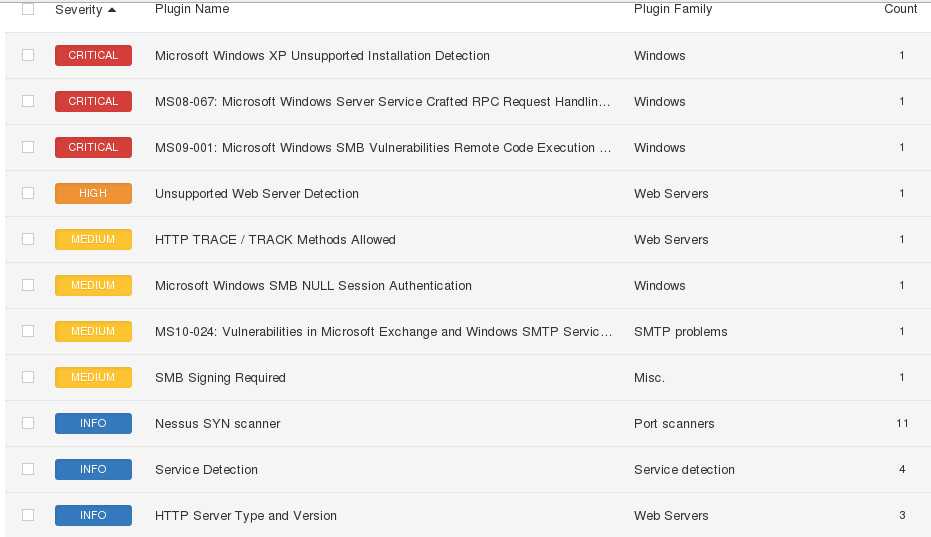Screen dimensions: 931x537
Task: Click the Nessus SYN scanner count of 11
Action: click(902, 424)
